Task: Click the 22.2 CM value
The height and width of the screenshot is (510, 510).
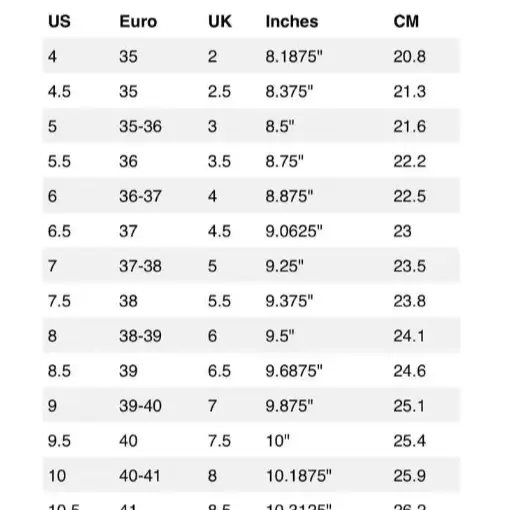Action: click(x=410, y=161)
